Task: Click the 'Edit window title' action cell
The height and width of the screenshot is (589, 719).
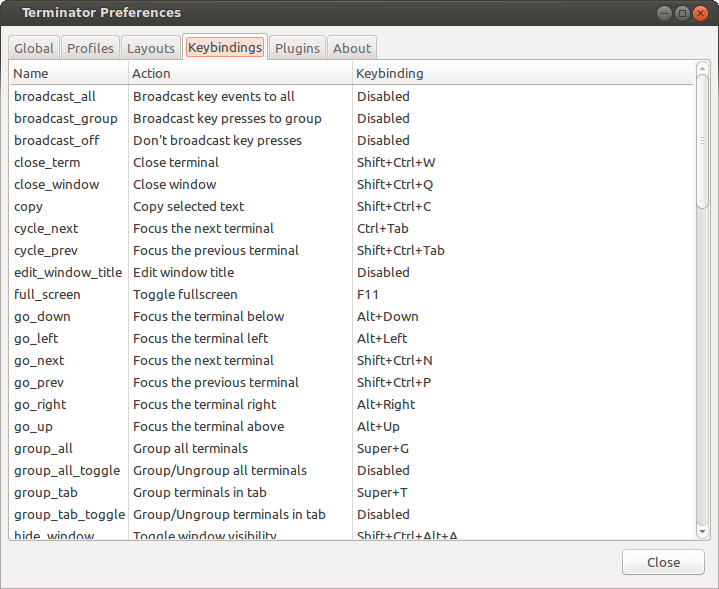Action: 183,272
